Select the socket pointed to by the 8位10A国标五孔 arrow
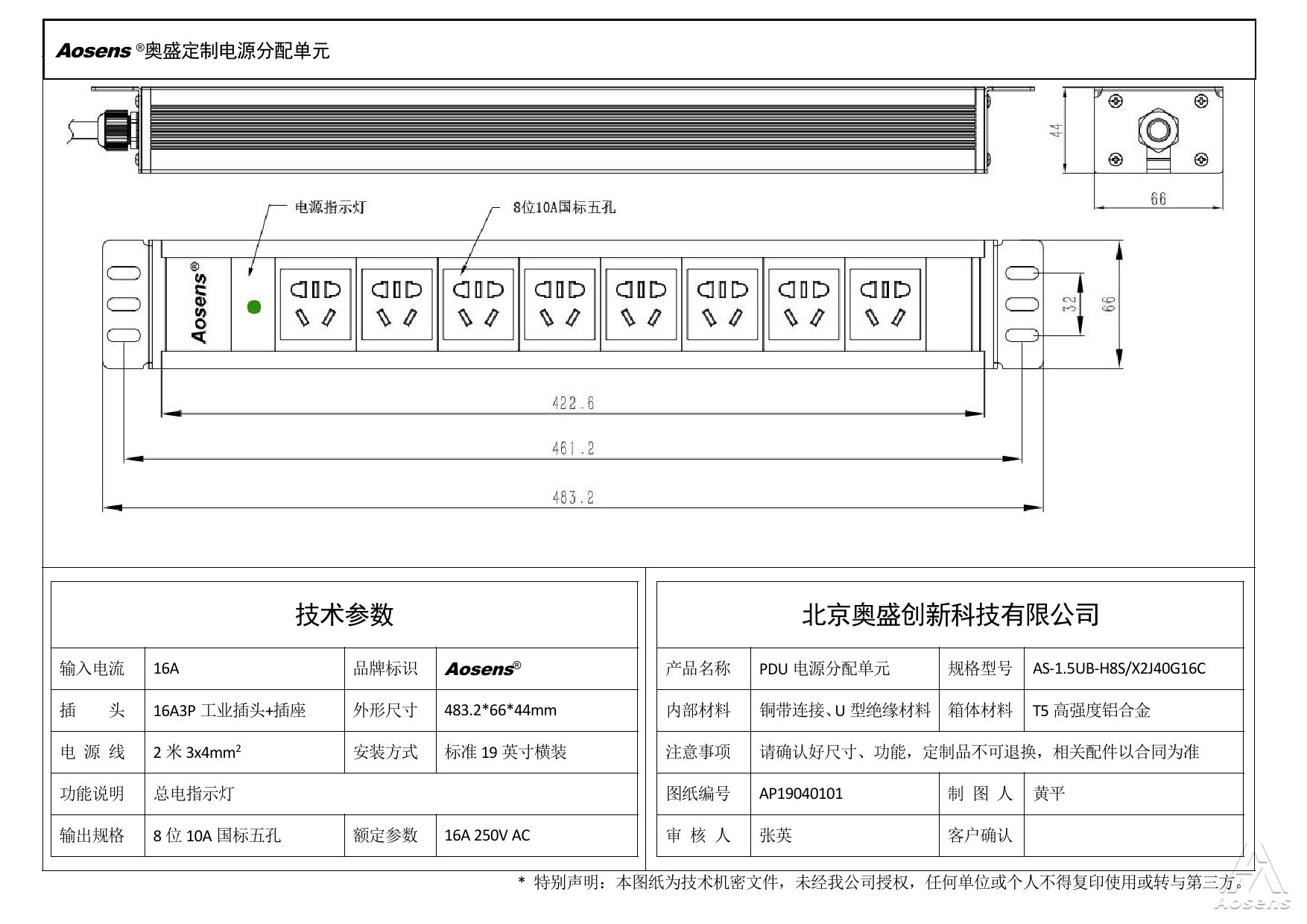Screen dimensions: 1307x924 478,304
